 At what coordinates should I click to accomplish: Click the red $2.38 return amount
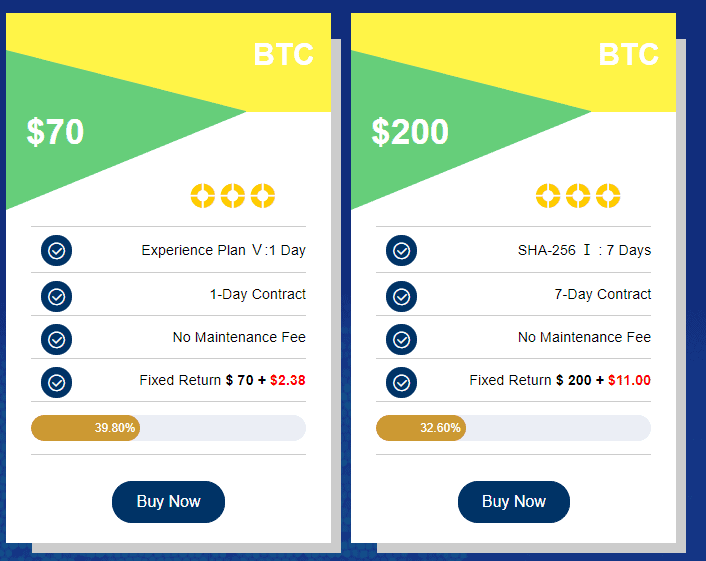click(288, 380)
